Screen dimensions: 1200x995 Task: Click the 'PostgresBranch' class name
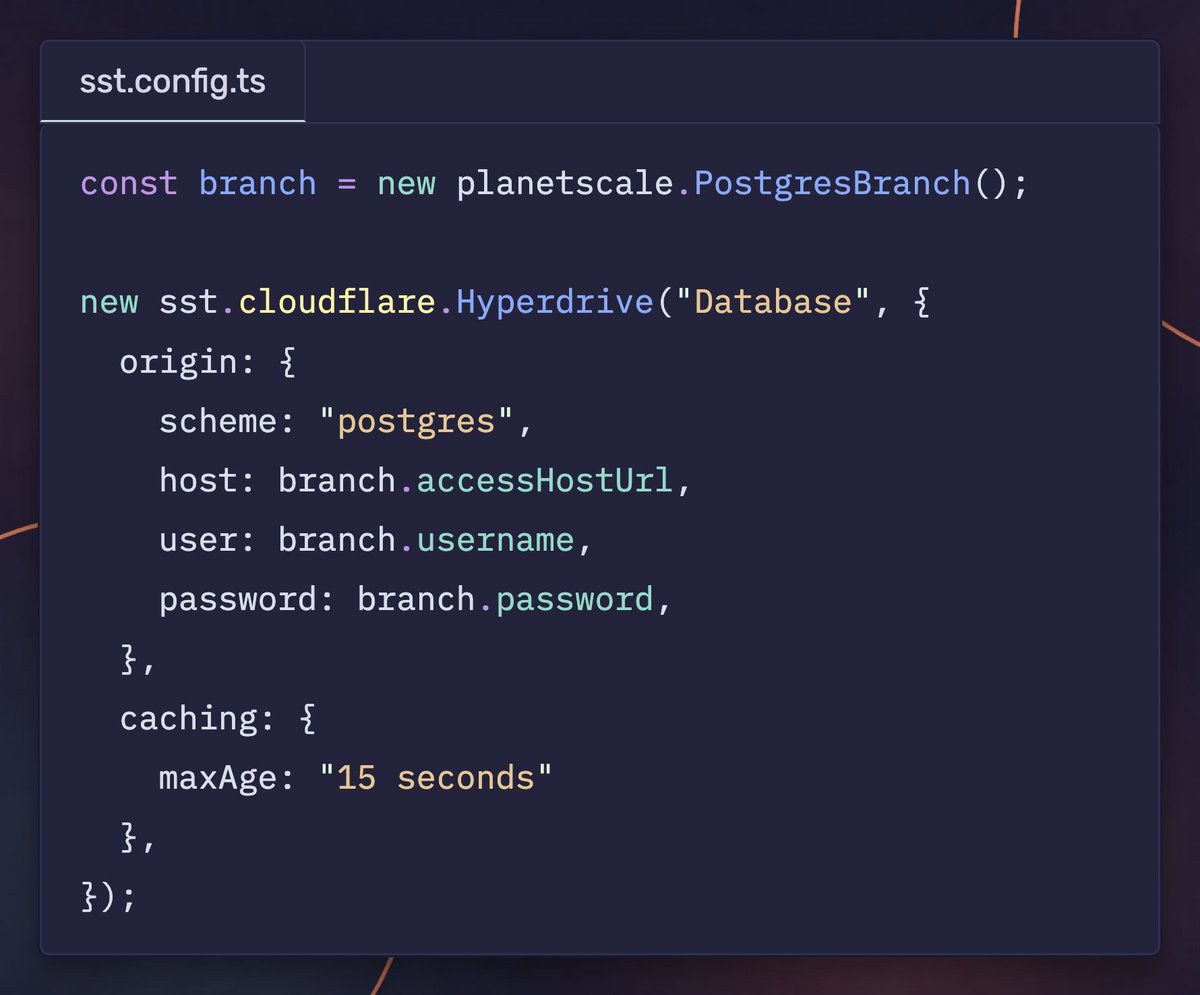832,184
